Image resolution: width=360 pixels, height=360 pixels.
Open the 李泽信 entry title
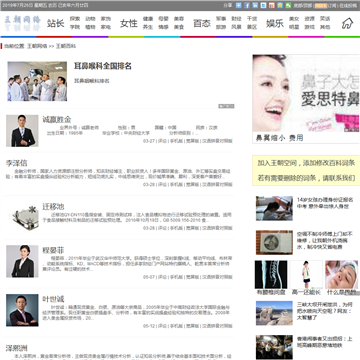click(16, 163)
